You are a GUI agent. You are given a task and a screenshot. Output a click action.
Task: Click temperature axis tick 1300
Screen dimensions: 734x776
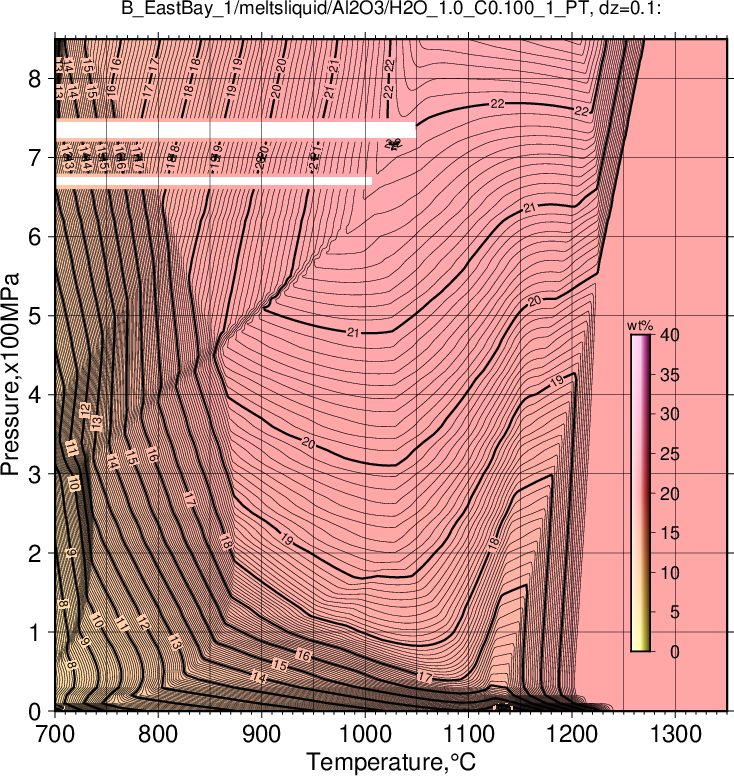(675, 734)
